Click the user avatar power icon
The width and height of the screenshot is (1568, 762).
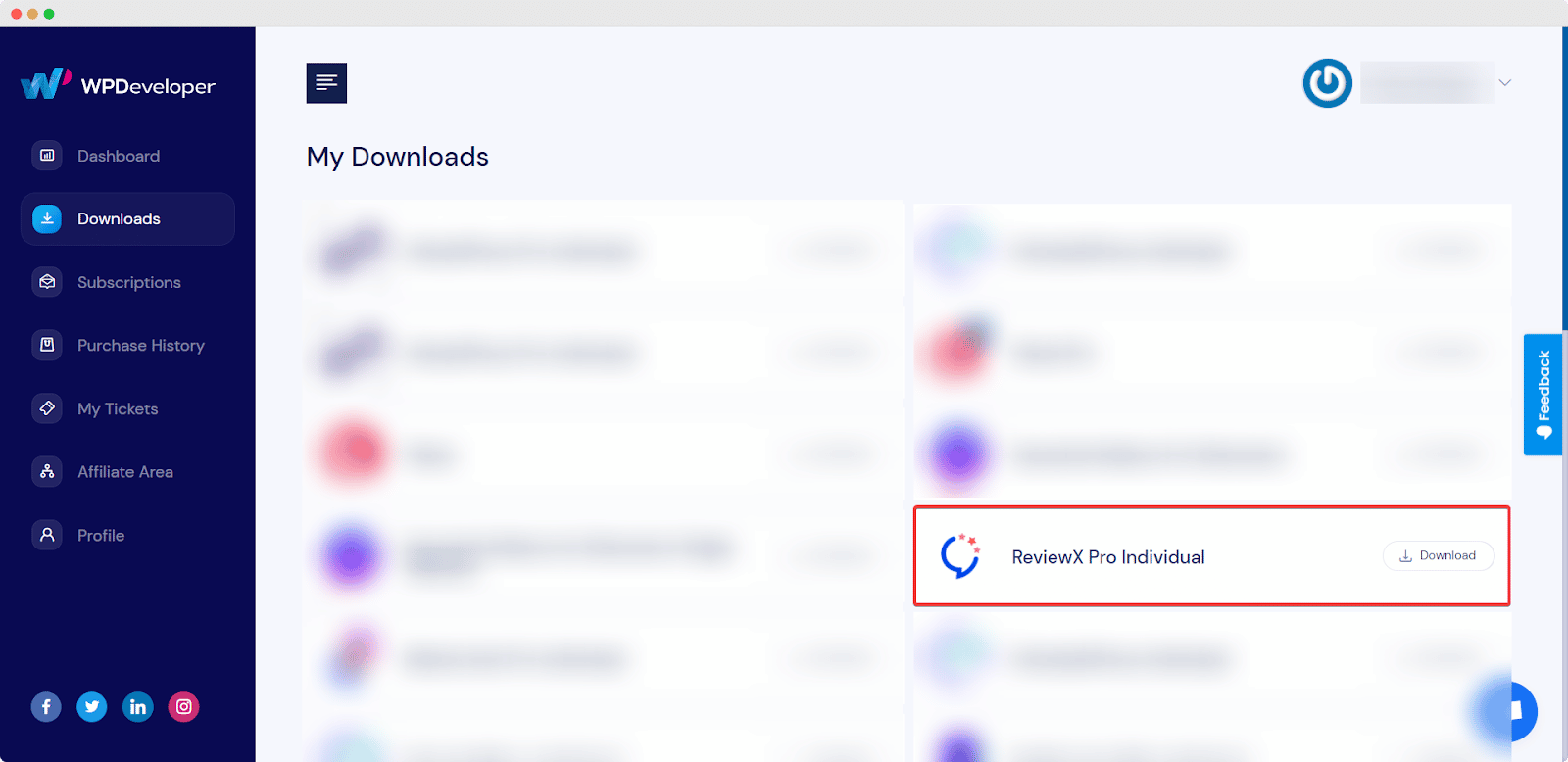point(1327,82)
